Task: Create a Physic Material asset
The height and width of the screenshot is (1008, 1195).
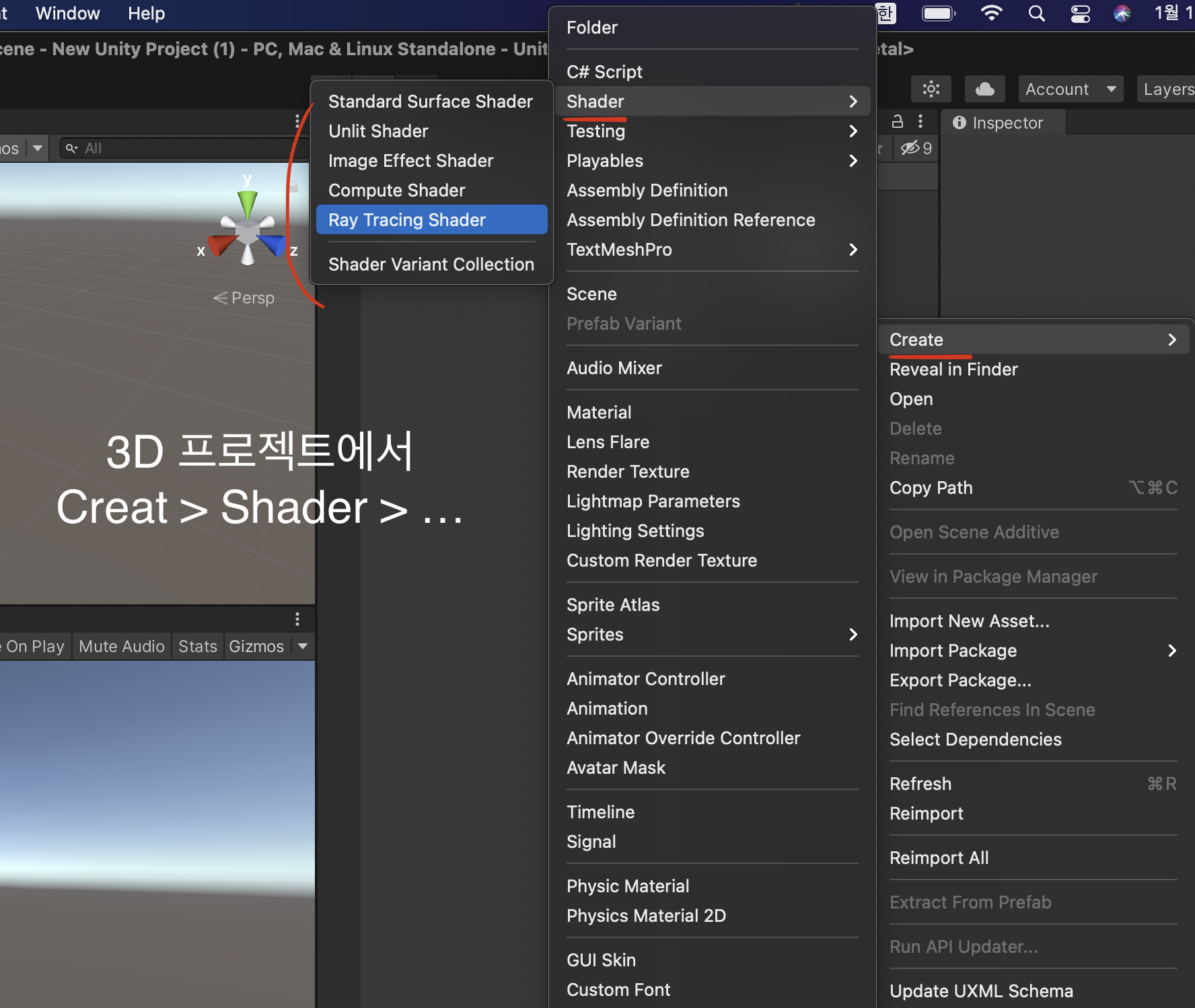Action: pos(713,886)
